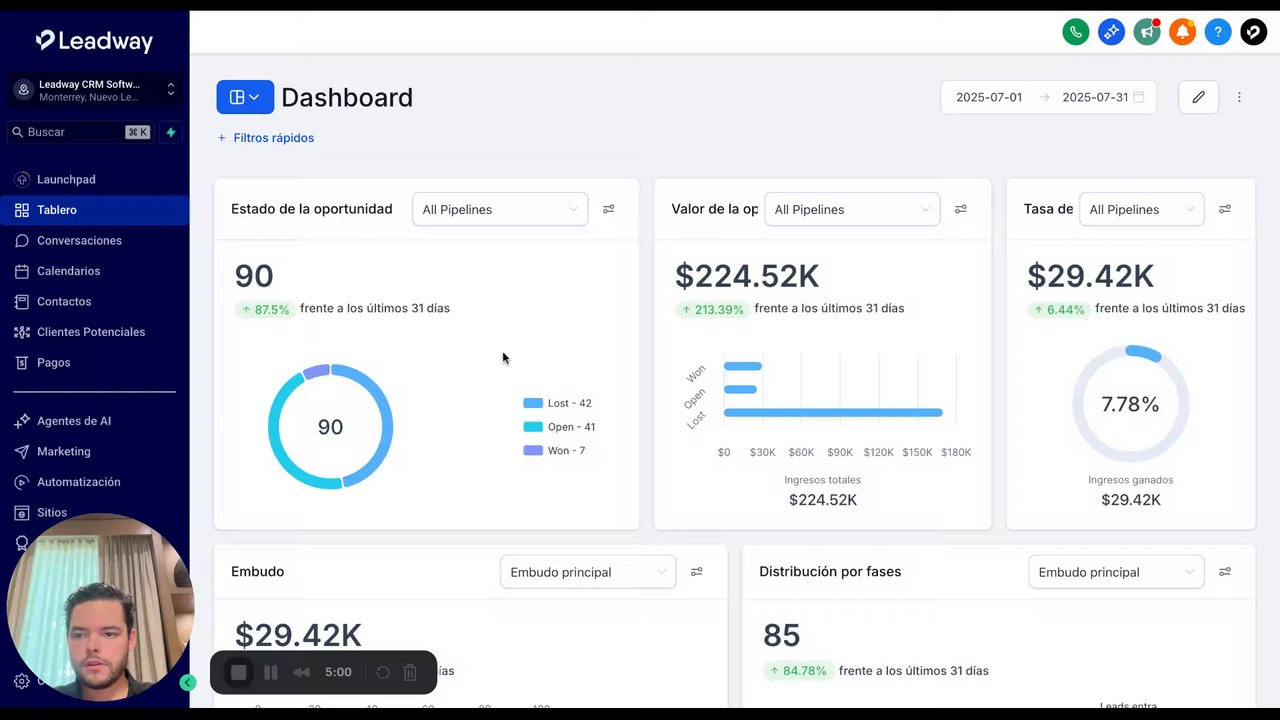The width and height of the screenshot is (1280, 720).
Task: Expand Embudo principal dropdown in Embudo widget
Action: coord(588,572)
